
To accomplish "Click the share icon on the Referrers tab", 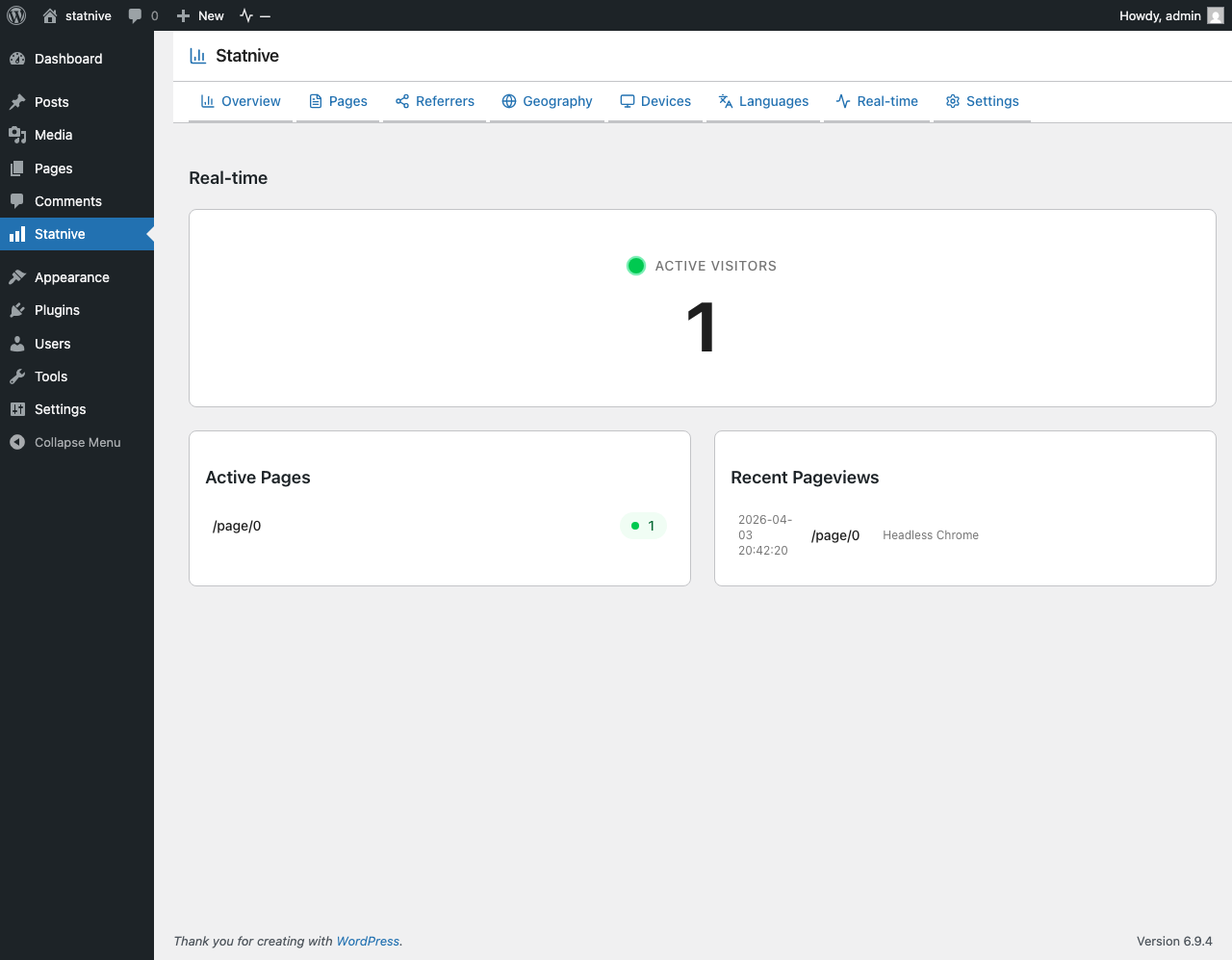I will pos(401,101).
